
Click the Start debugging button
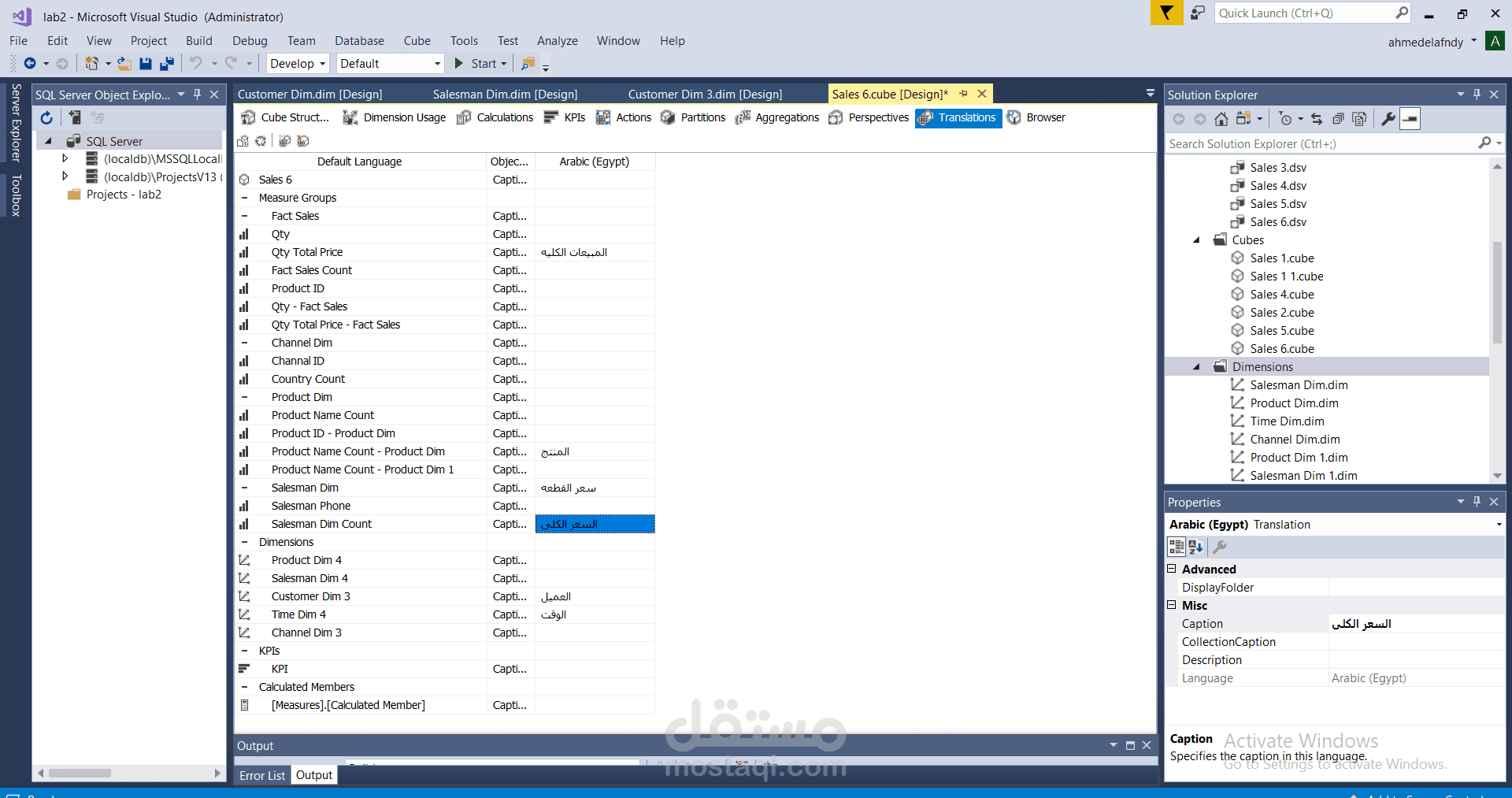click(479, 63)
